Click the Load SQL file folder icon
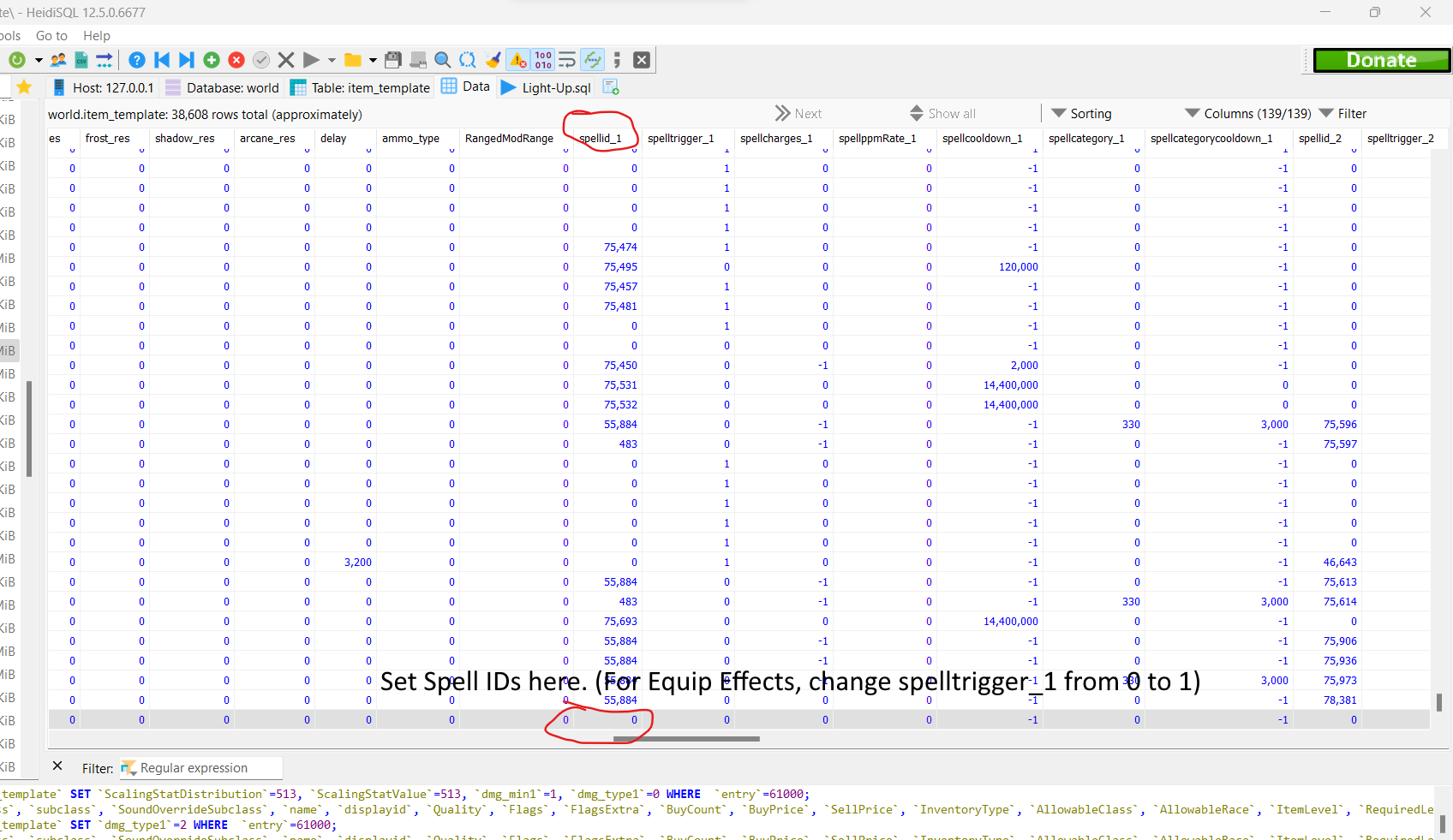Viewport: 1453px width, 840px height. [352, 60]
